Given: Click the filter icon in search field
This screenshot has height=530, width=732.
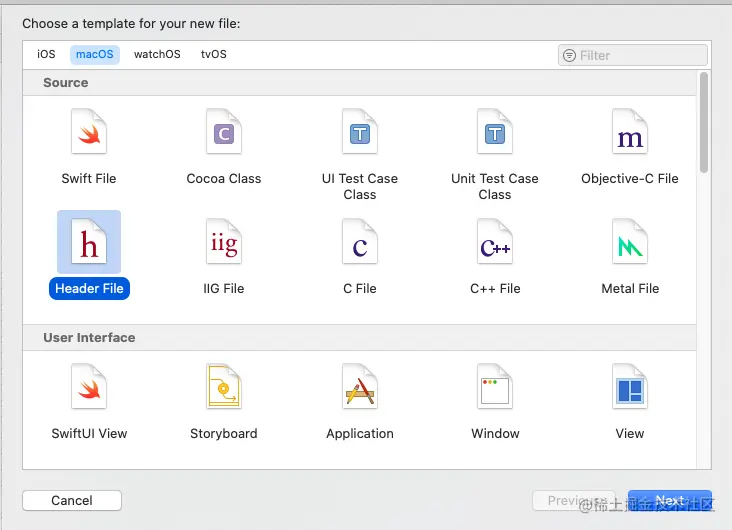Looking at the screenshot, I should click(x=569, y=56).
